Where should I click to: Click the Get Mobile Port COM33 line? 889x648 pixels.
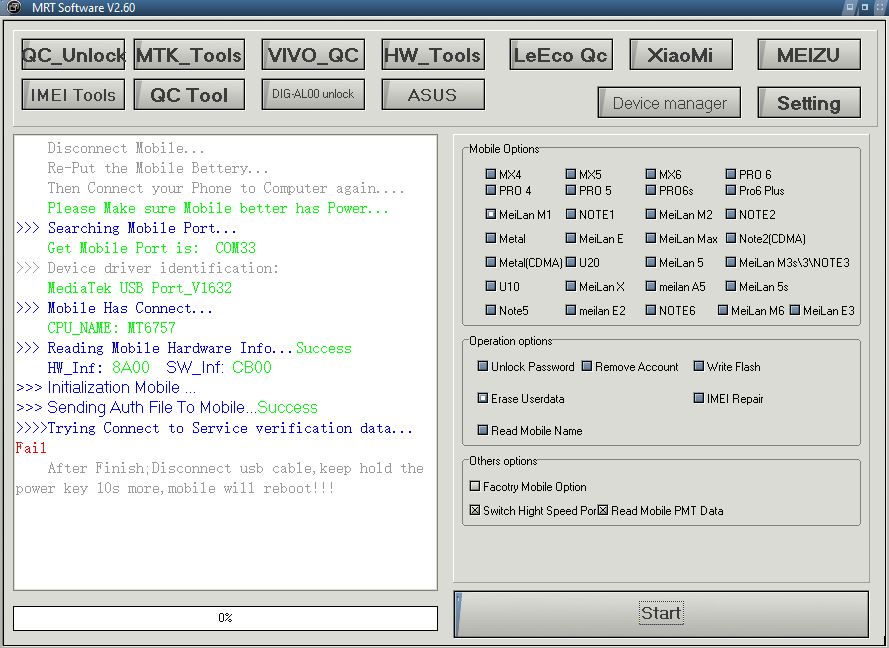click(151, 248)
